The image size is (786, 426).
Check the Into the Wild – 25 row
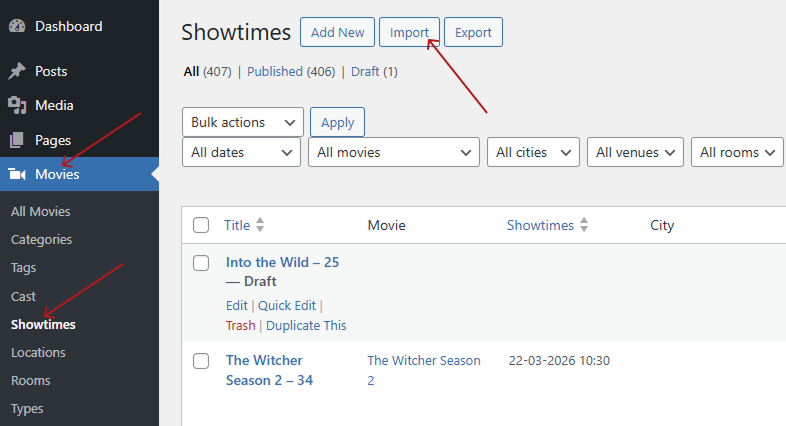click(x=201, y=263)
